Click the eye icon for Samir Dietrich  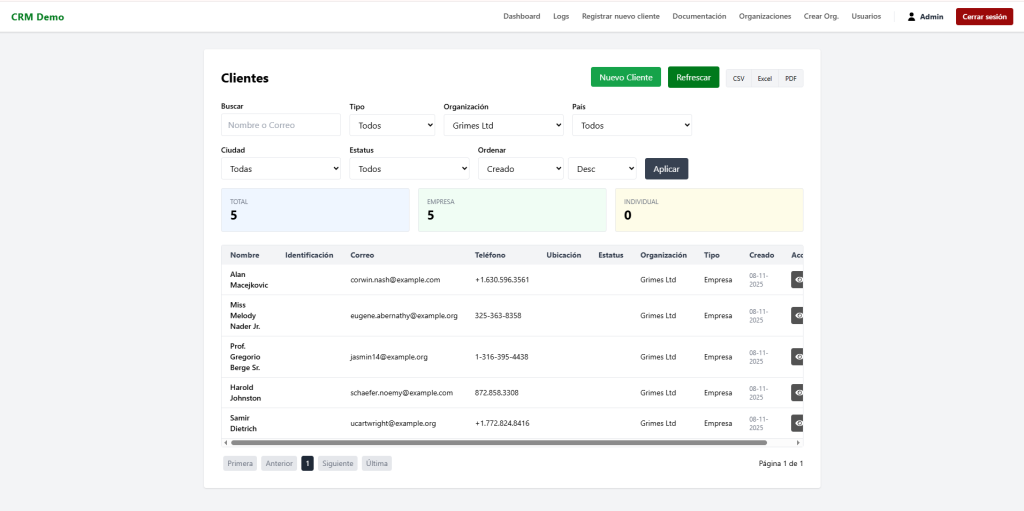[x=798, y=423]
